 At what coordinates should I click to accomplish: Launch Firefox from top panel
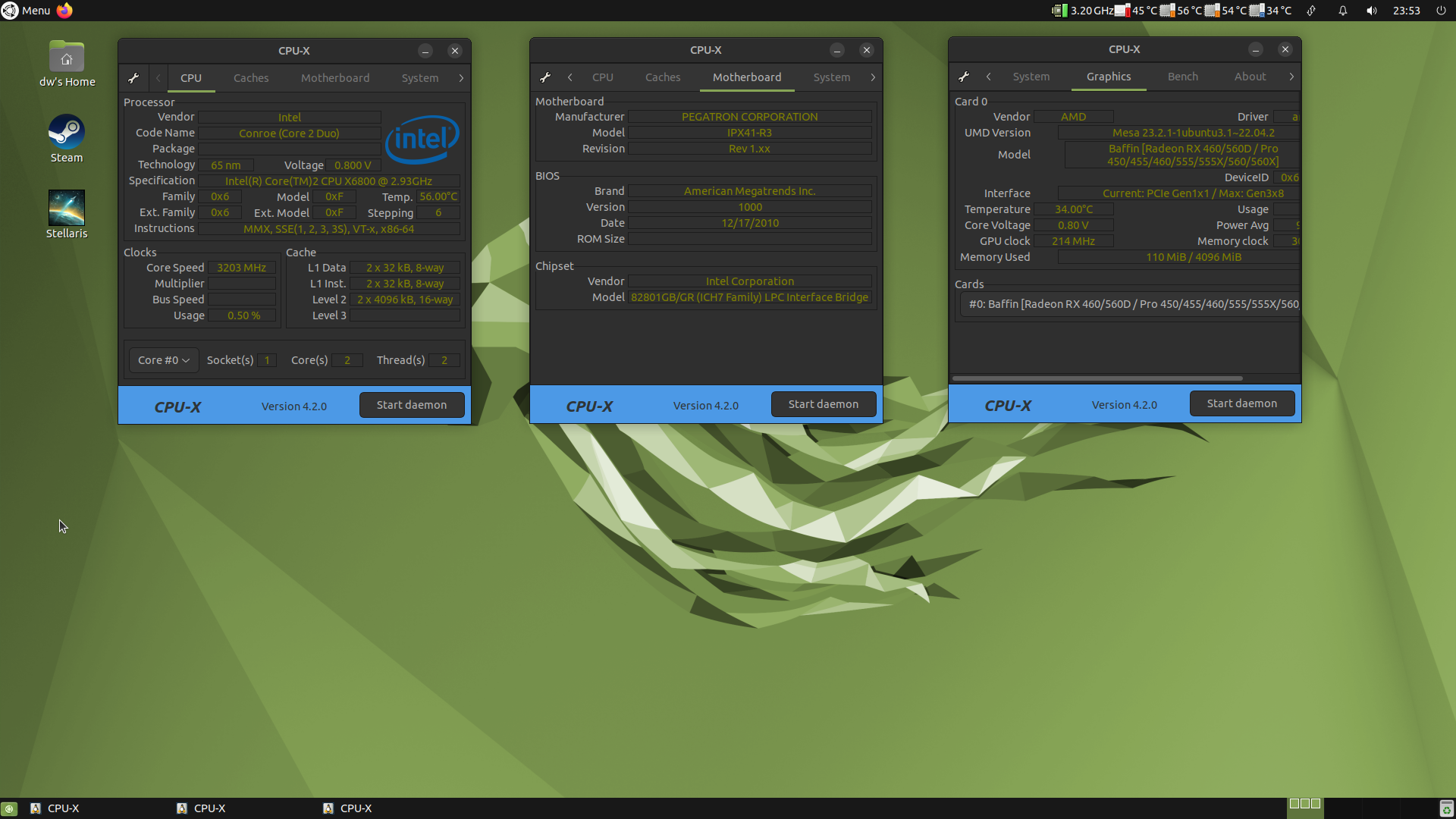pos(64,11)
